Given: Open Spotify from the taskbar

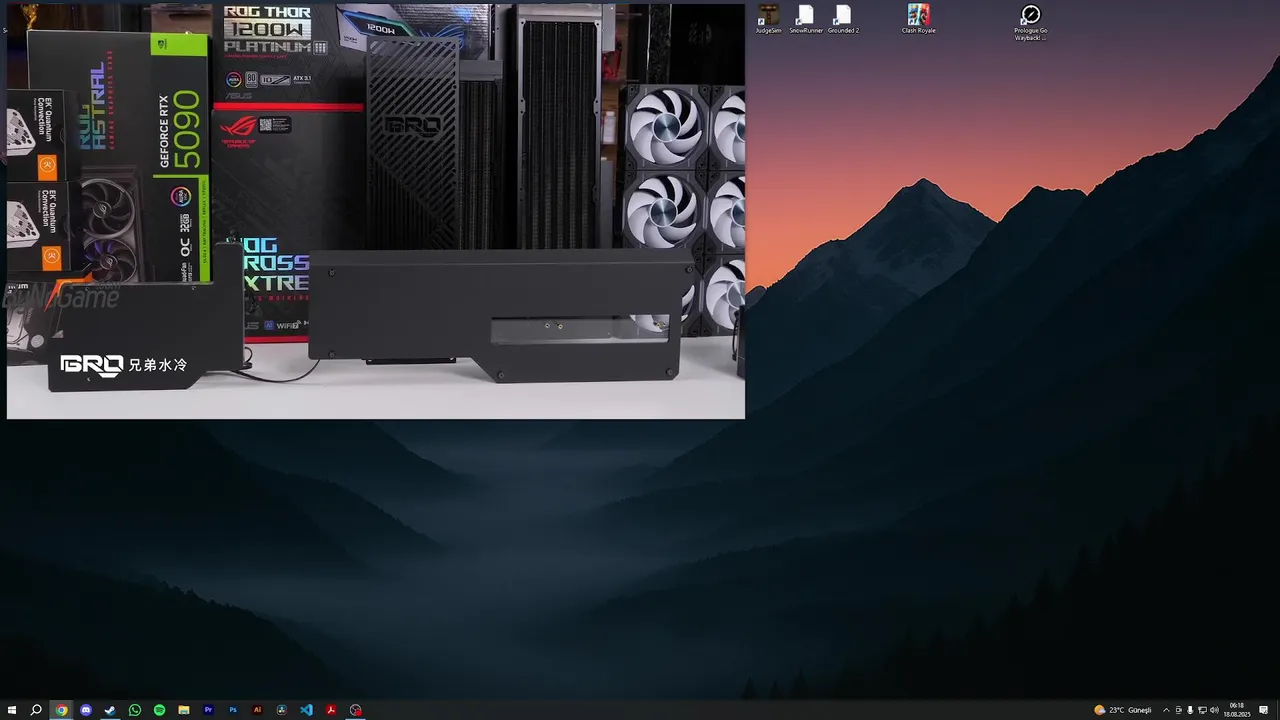Looking at the screenshot, I should (159, 710).
